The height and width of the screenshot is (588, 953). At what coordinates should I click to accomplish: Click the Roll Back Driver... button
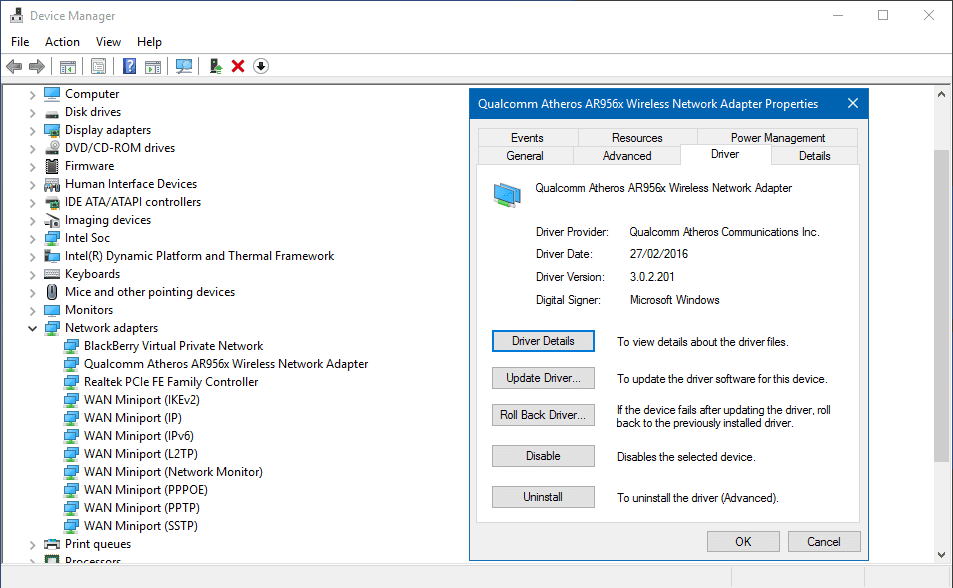point(543,415)
